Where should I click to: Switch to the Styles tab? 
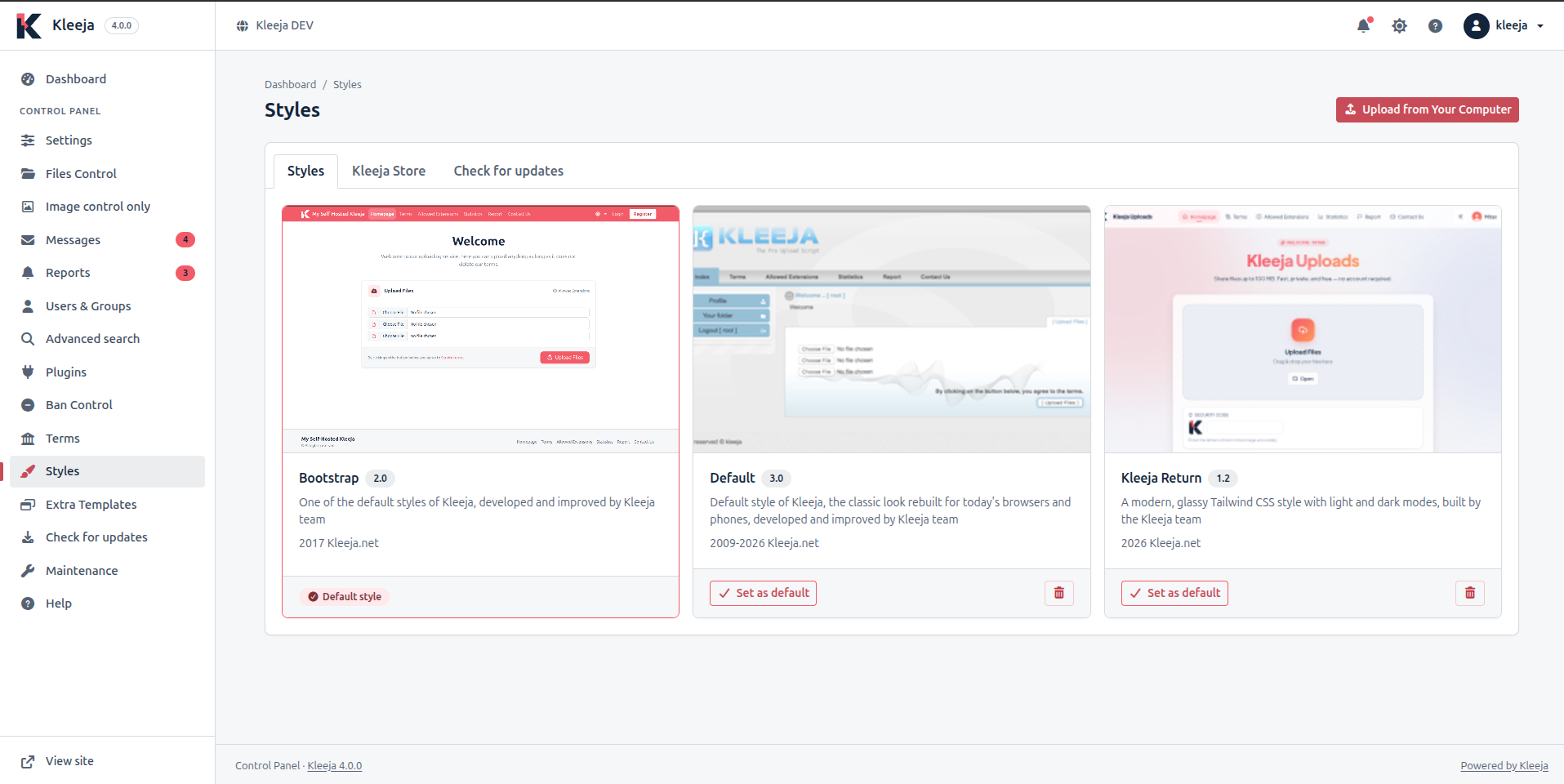[305, 171]
